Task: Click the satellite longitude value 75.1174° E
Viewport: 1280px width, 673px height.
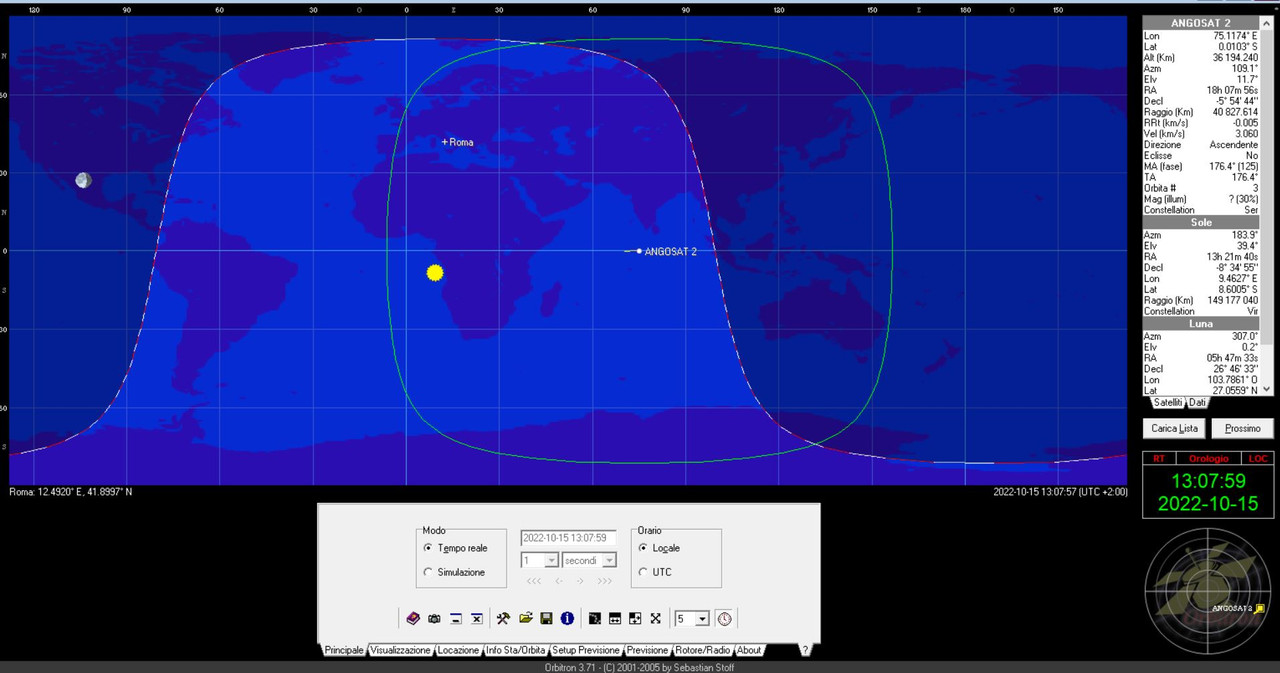Action: coord(1233,36)
